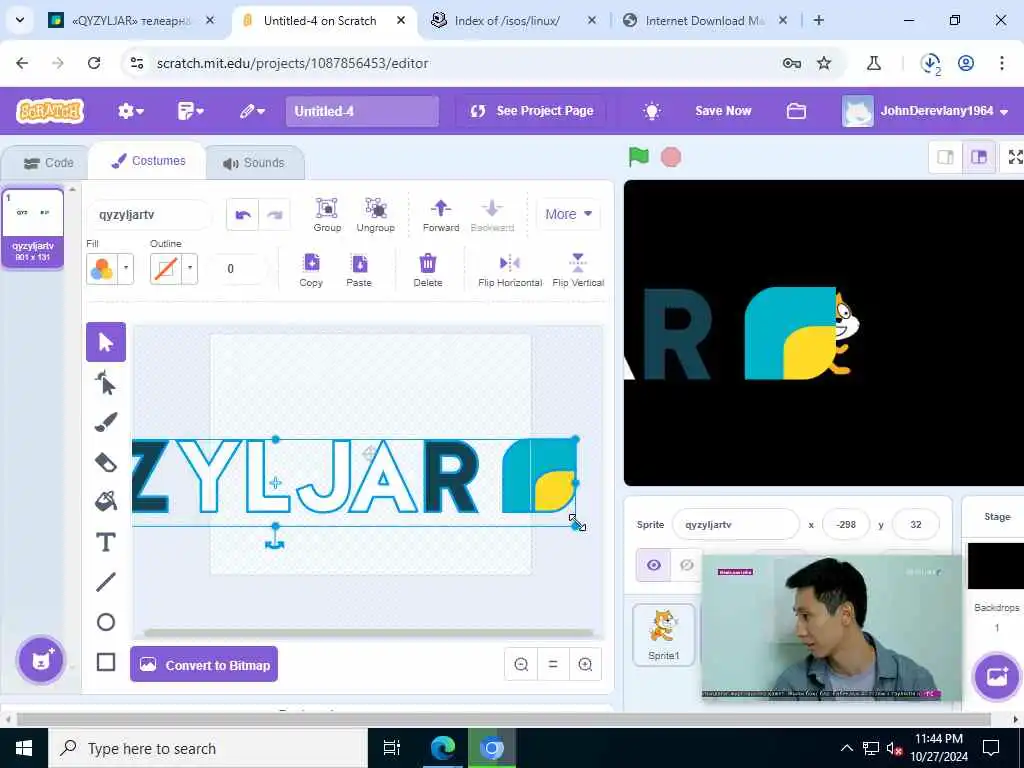Click the Outline color swatch
Screen dimensions: 1024x768
coord(166,268)
